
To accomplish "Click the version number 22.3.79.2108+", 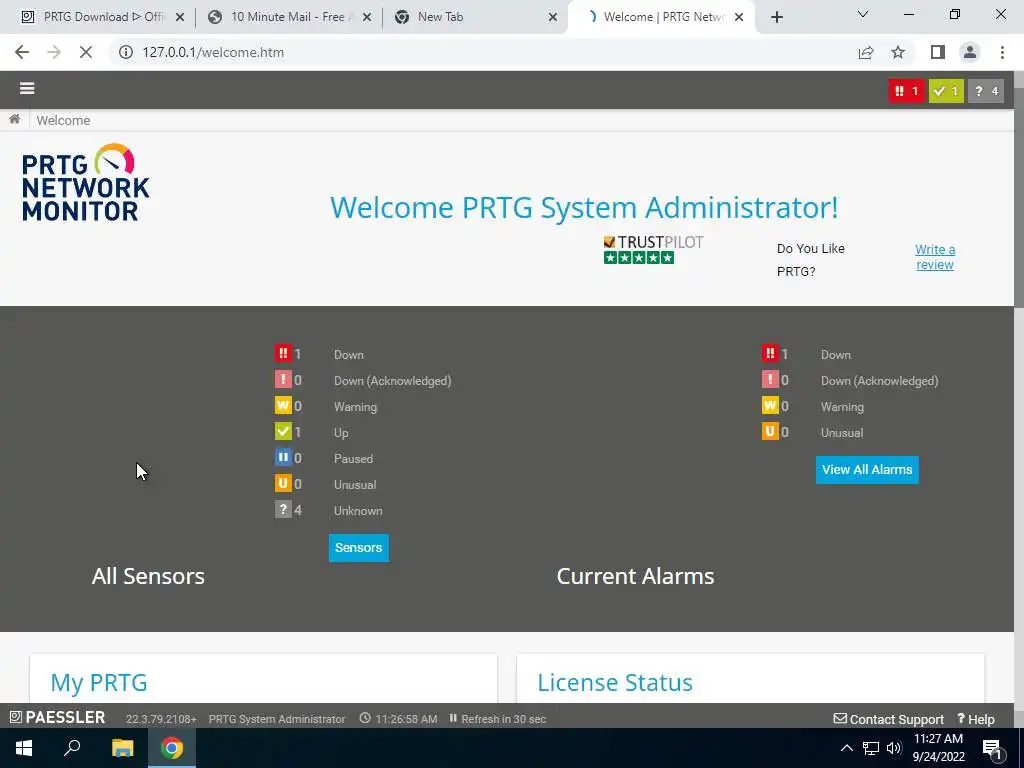I will point(161,719).
